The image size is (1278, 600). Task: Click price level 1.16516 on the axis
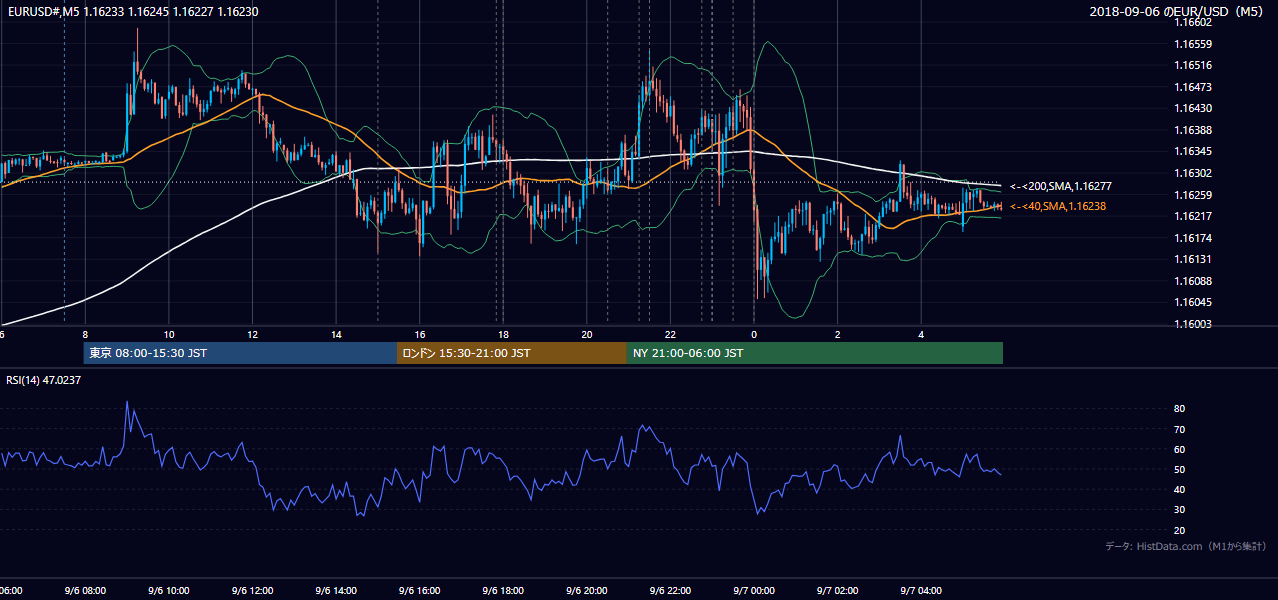coord(1193,65)
